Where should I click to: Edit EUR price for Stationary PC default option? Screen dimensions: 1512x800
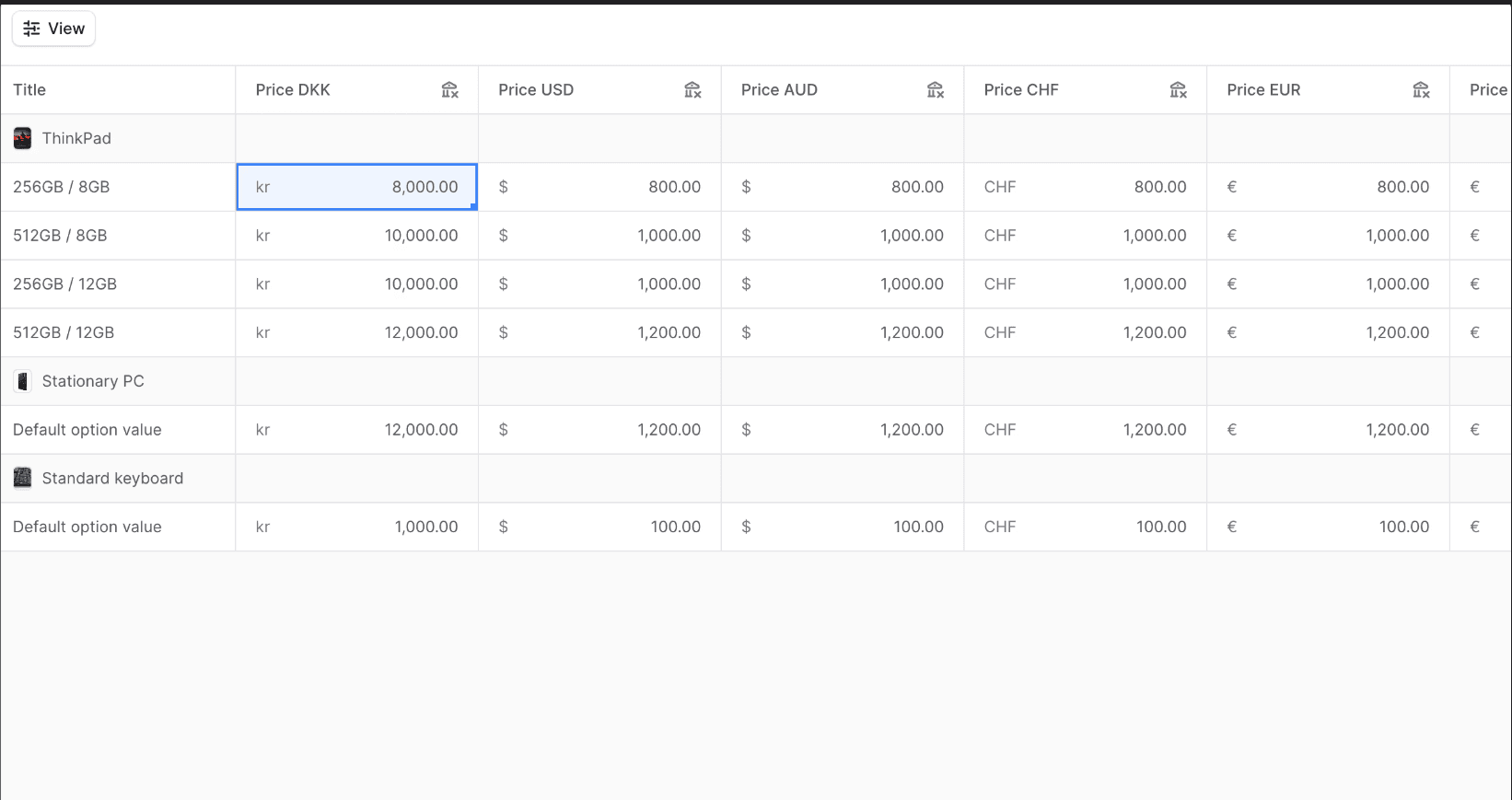(1330, 430)
